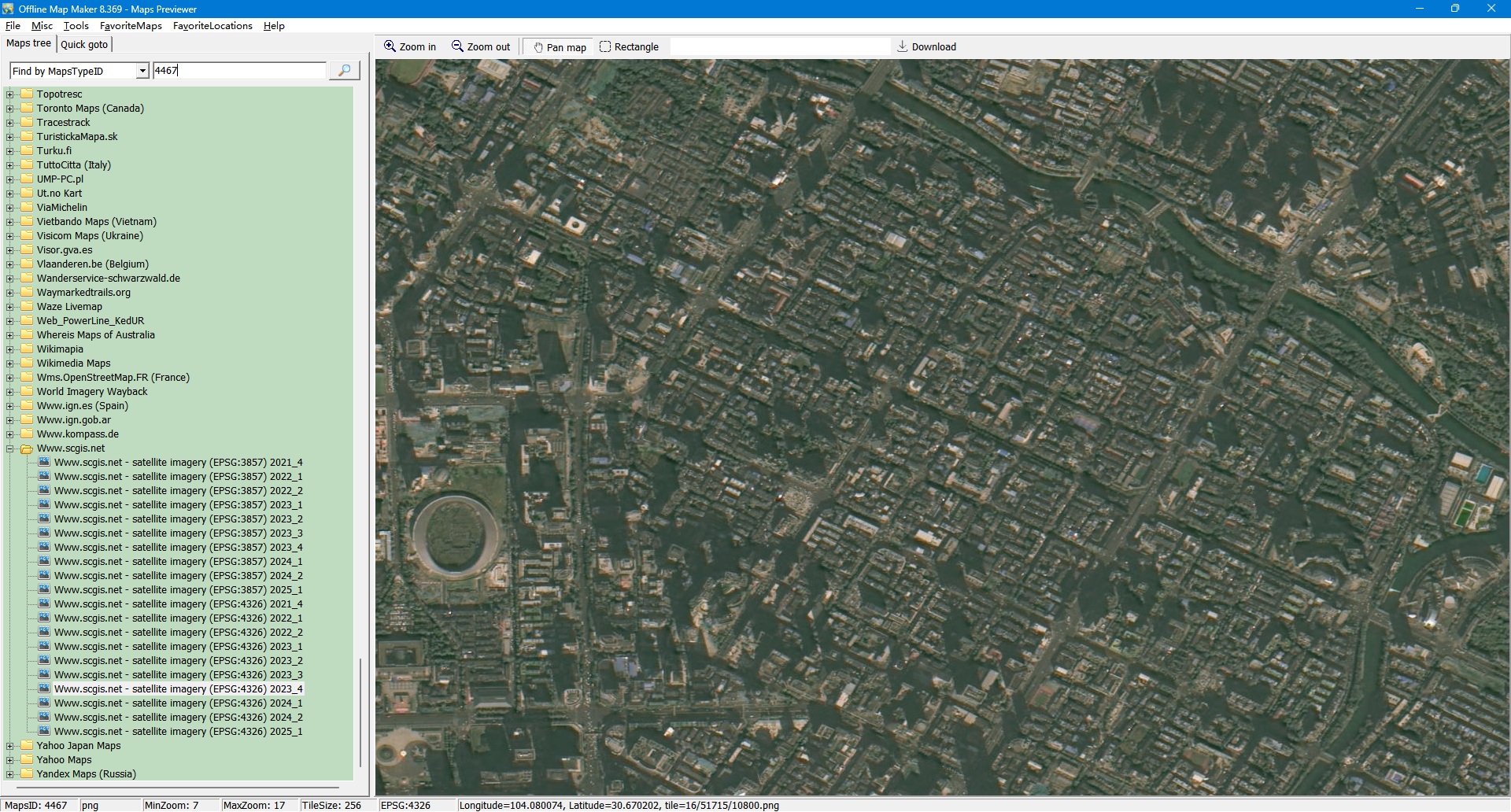Expand the Yahoo Japan Maps folder
This screenshot has width=1511, height=812.
click(x=10, y=746)
